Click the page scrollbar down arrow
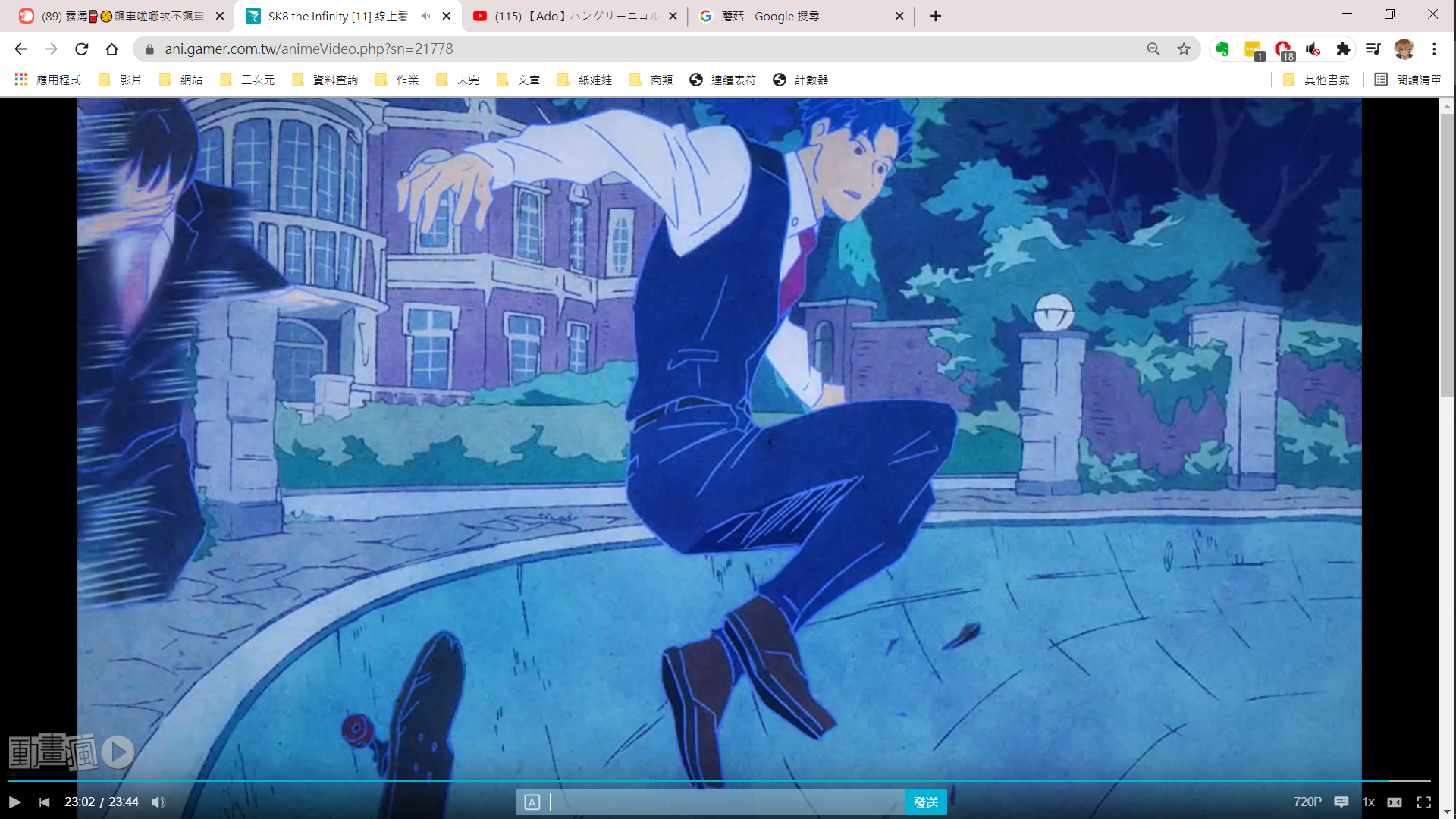Viewport: 1456px width, 819px height. tap(1447, 811)
